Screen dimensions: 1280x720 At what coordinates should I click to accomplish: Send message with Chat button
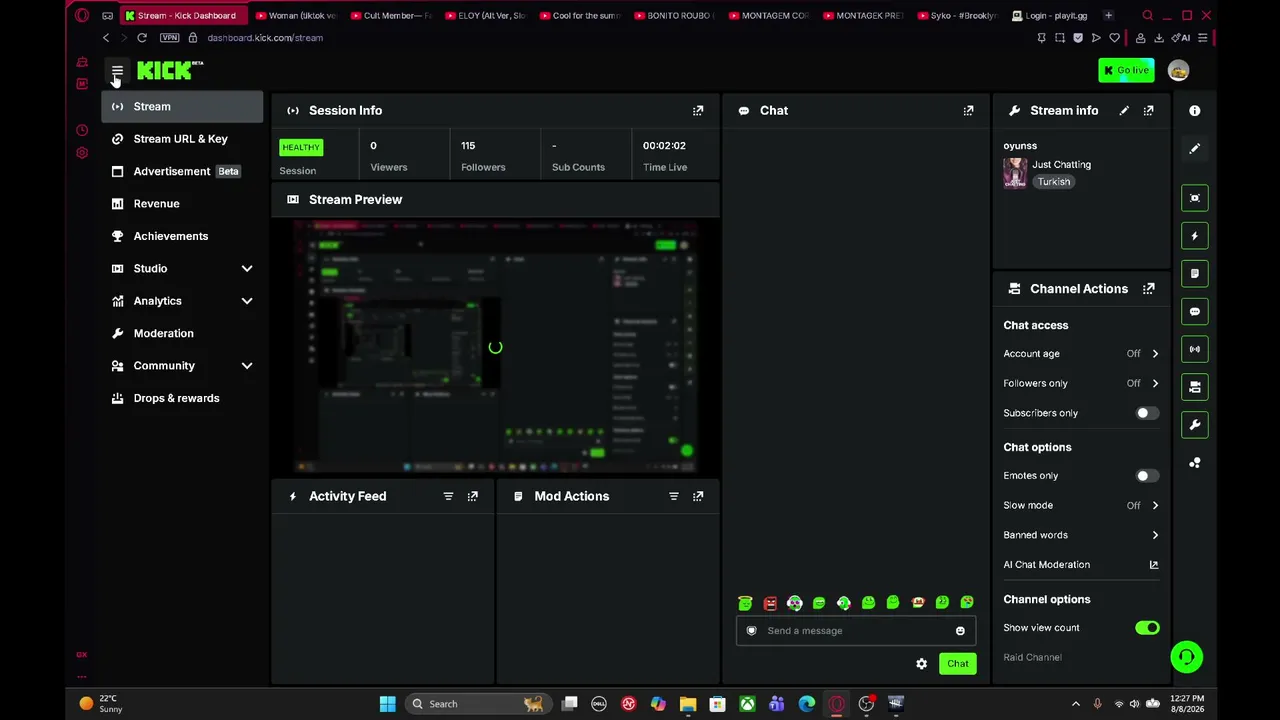click(958, 664)
